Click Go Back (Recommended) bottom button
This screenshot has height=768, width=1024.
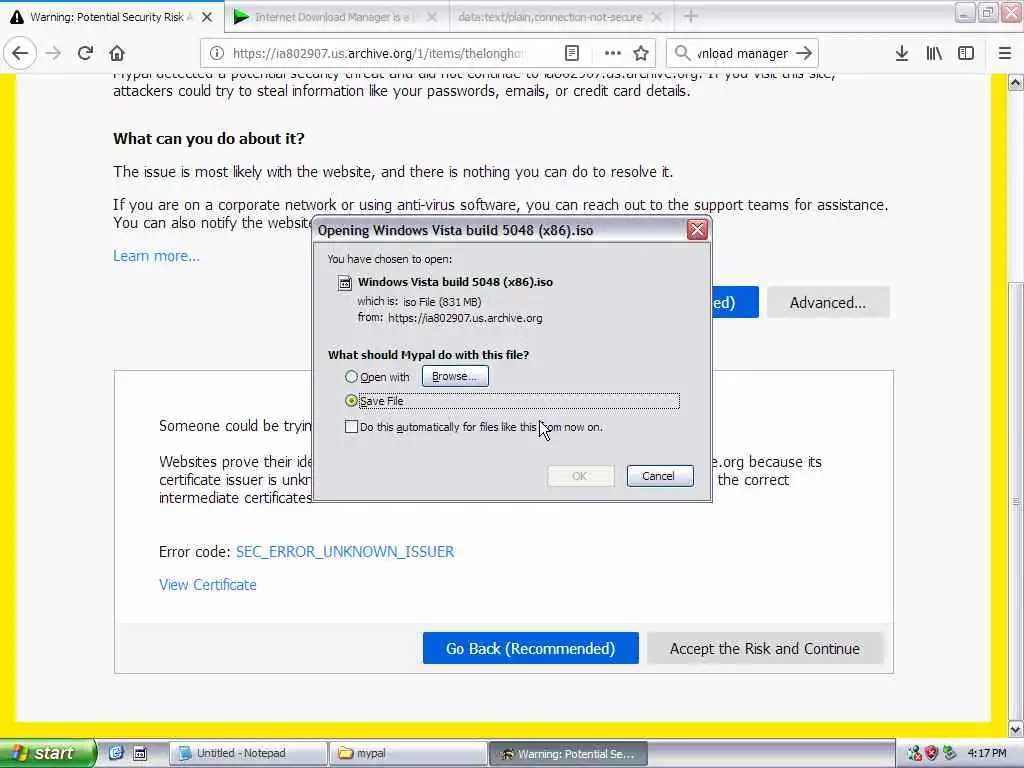click(x=530, y=648)
